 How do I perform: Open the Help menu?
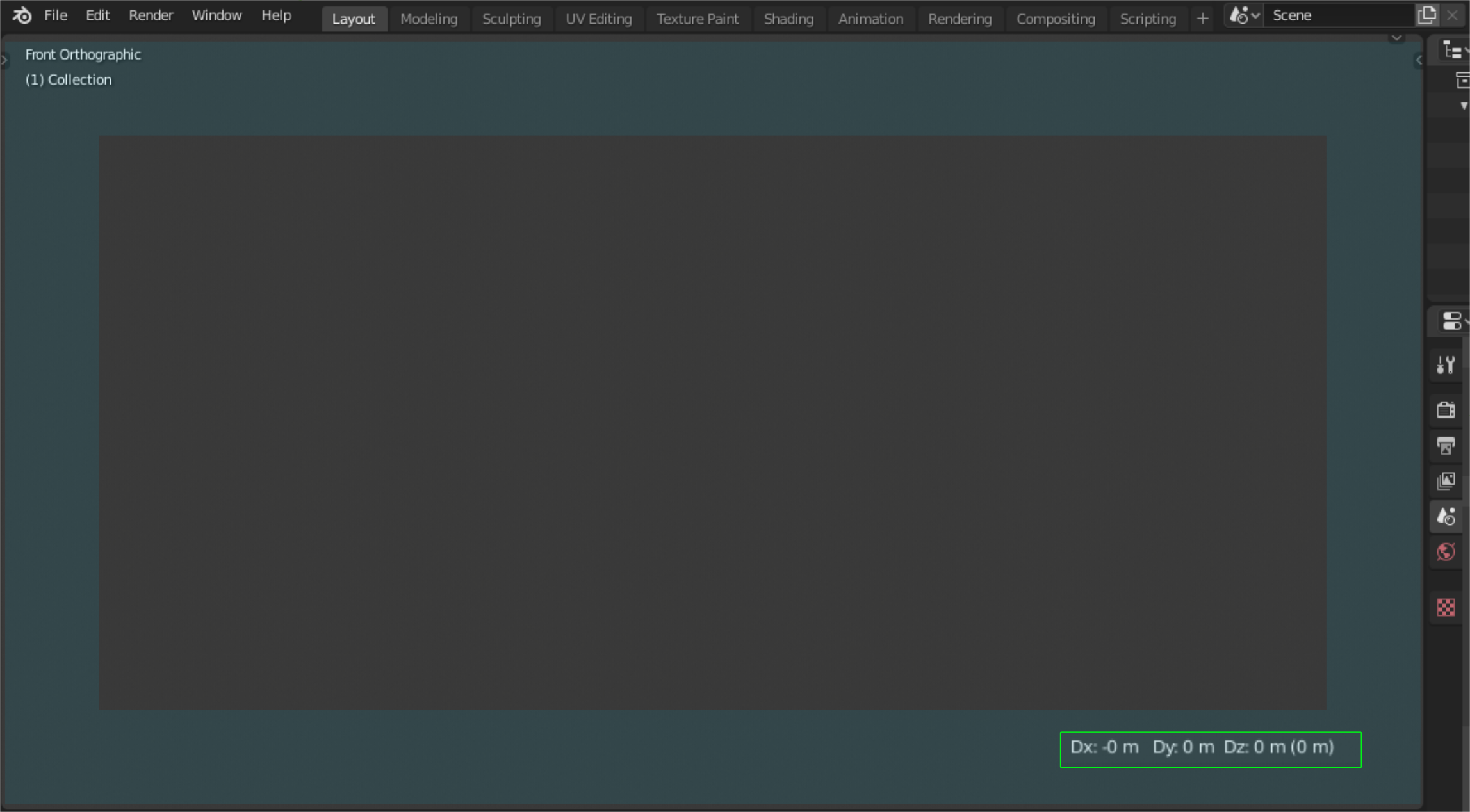pos(276,15)
